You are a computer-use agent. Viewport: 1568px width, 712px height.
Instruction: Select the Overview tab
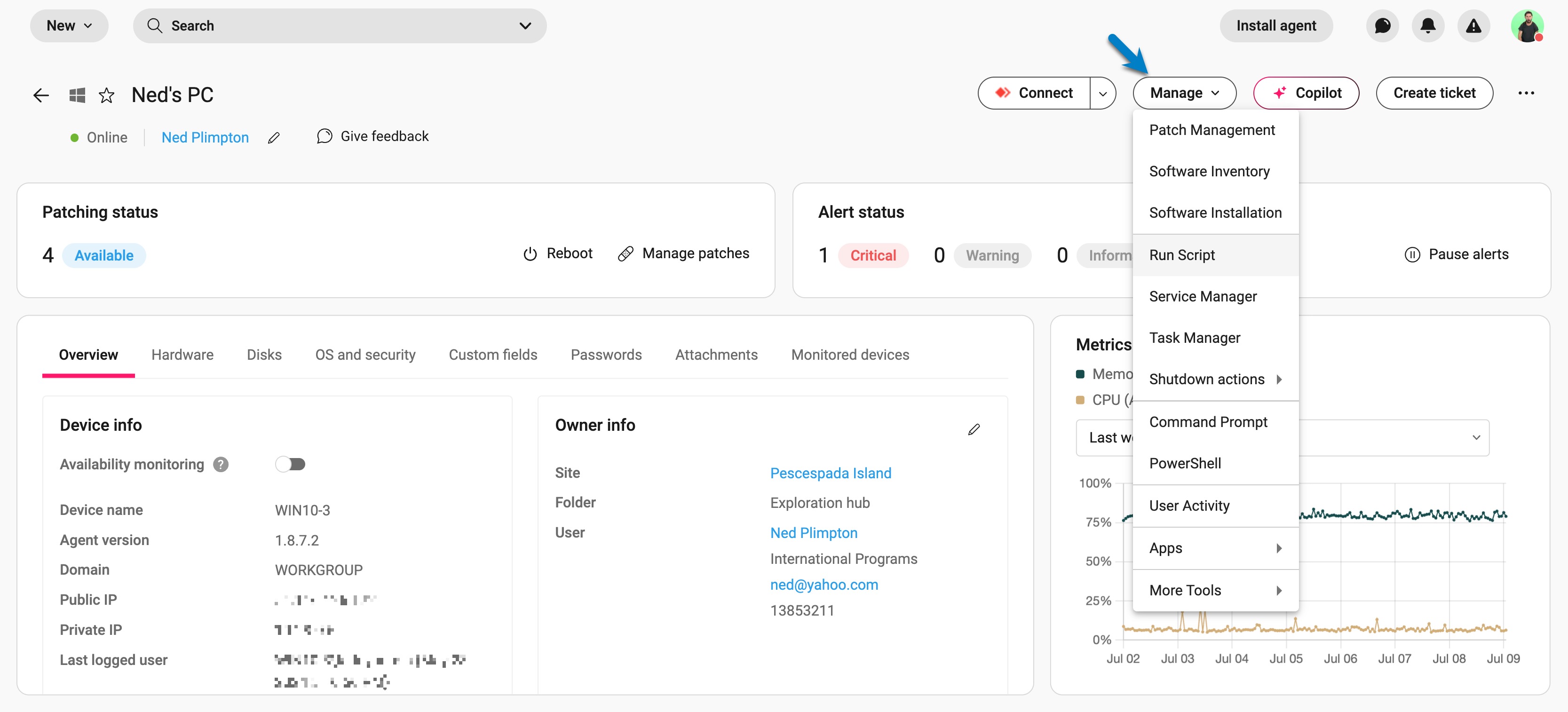[88, 355]
